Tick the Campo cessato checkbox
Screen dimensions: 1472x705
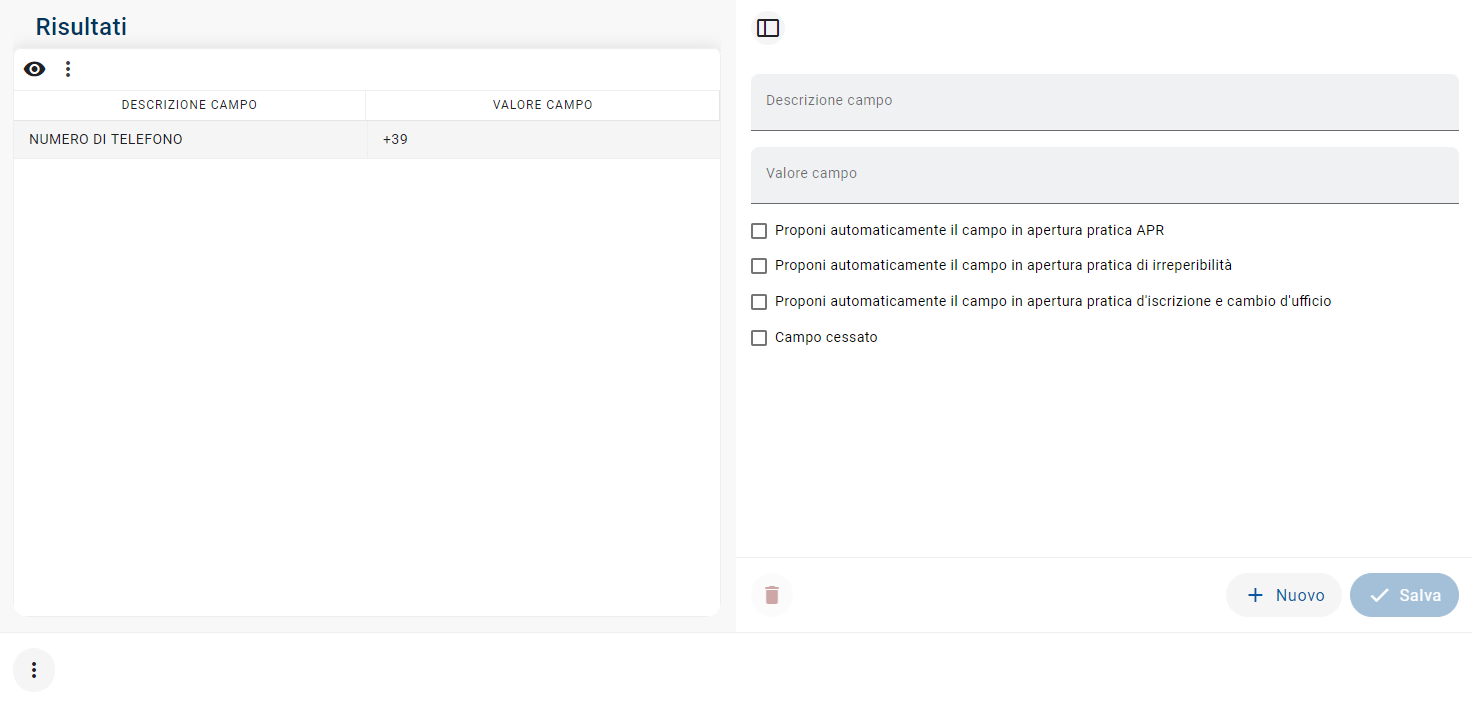(759, 338)
